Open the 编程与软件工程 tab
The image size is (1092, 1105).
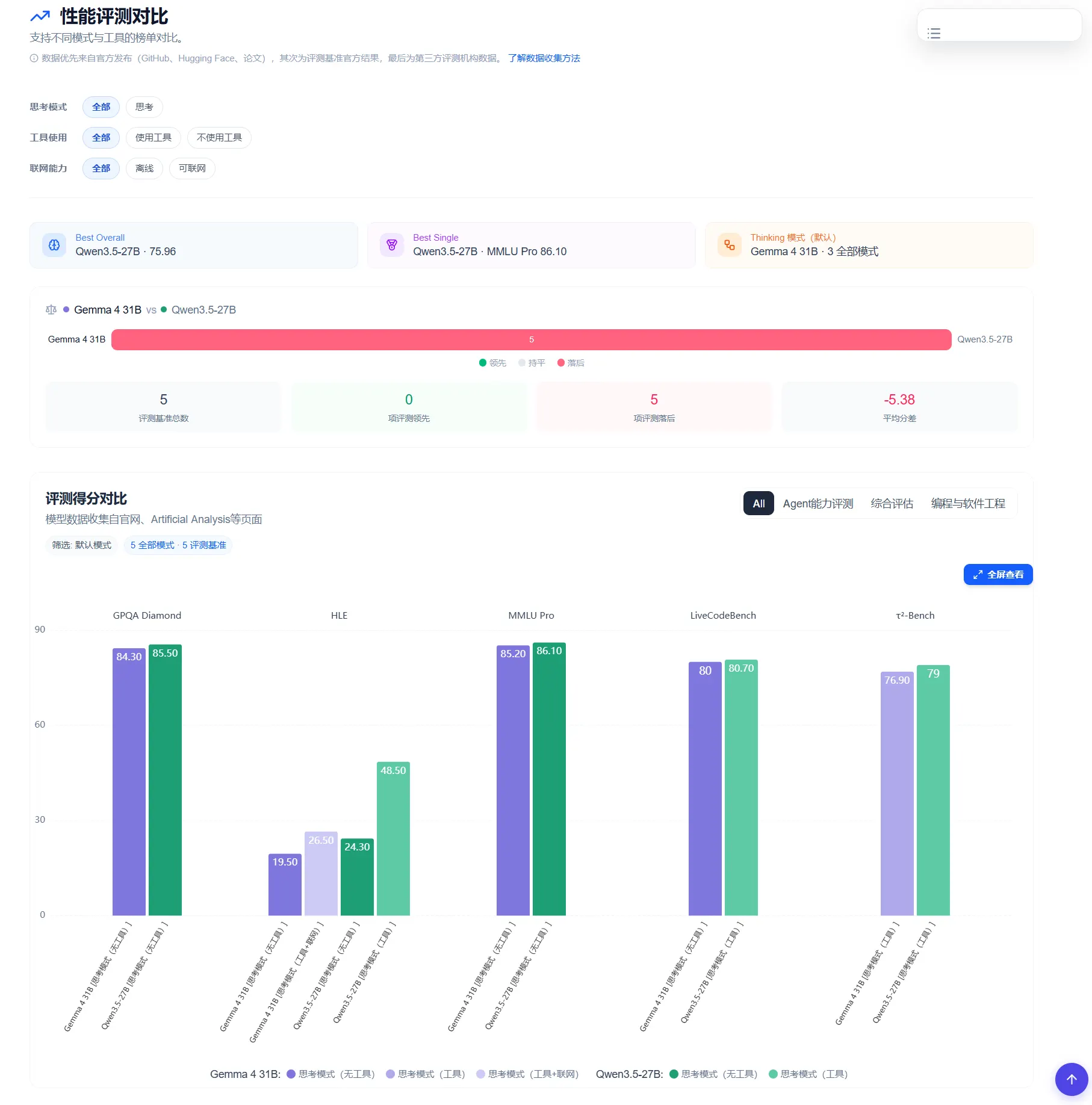967,504
